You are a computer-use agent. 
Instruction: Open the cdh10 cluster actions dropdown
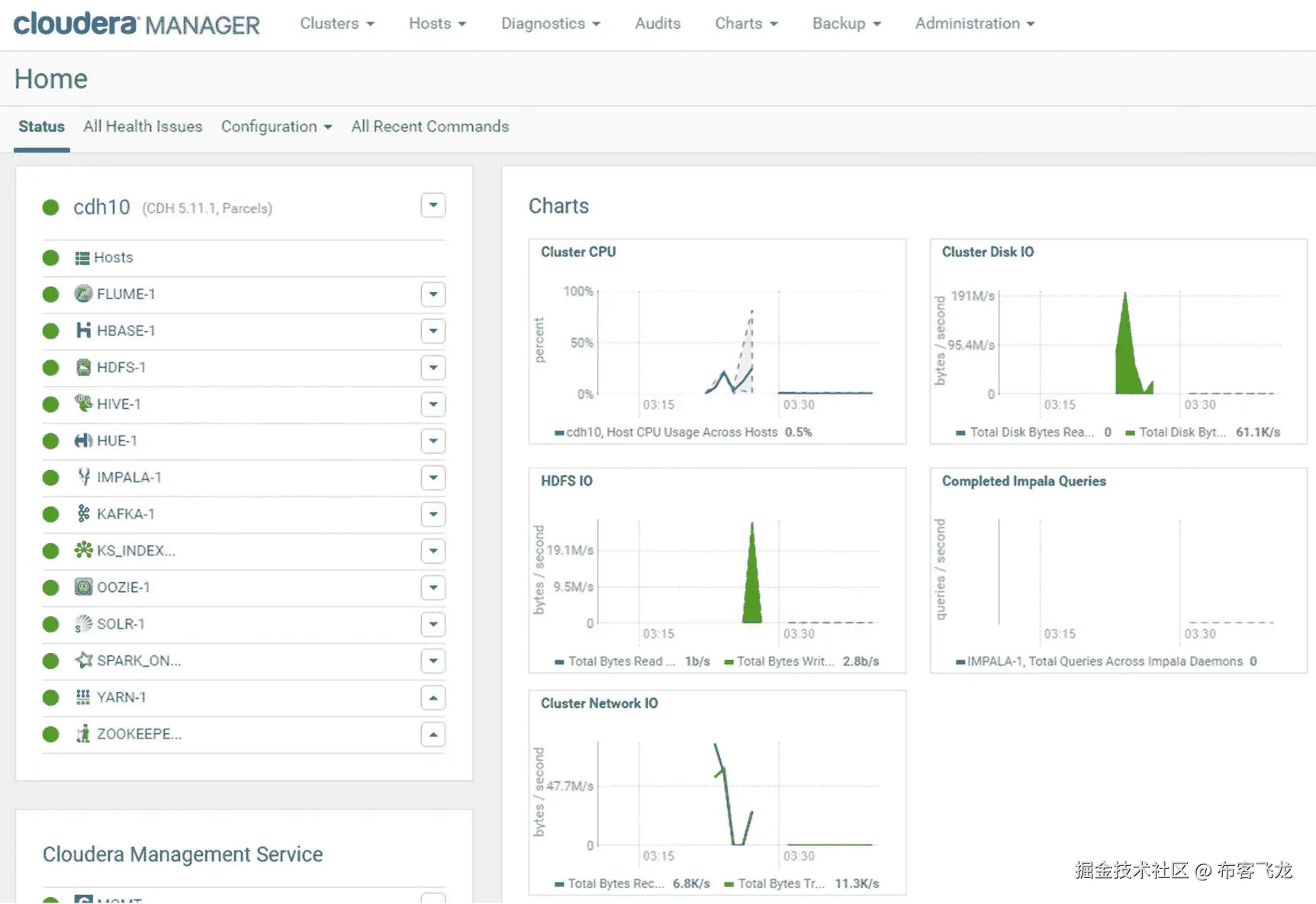coord(433,205)
